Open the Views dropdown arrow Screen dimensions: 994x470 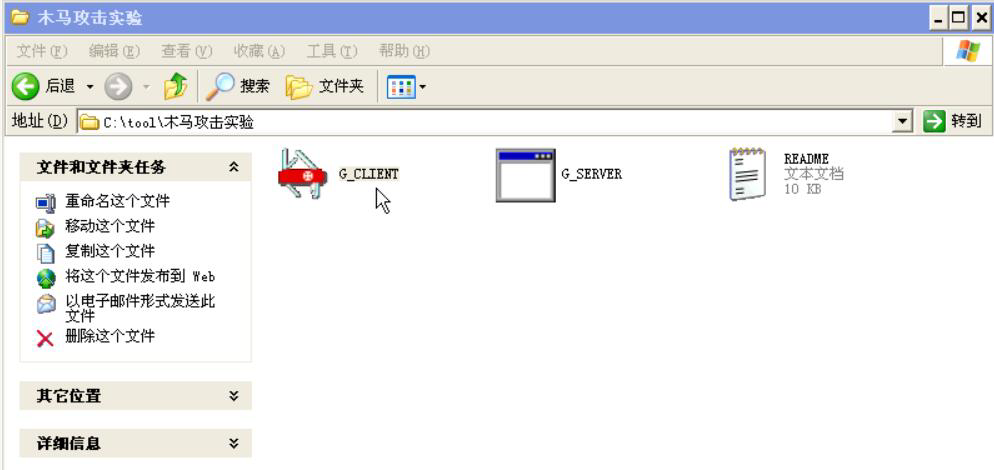pyautogui.click(x=422, y=87)
